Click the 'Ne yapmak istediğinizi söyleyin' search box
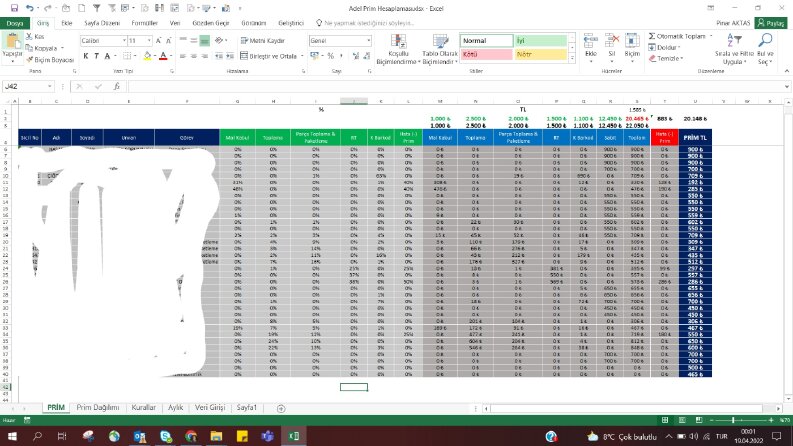This screenshot has height=446, width=793. 369,23
